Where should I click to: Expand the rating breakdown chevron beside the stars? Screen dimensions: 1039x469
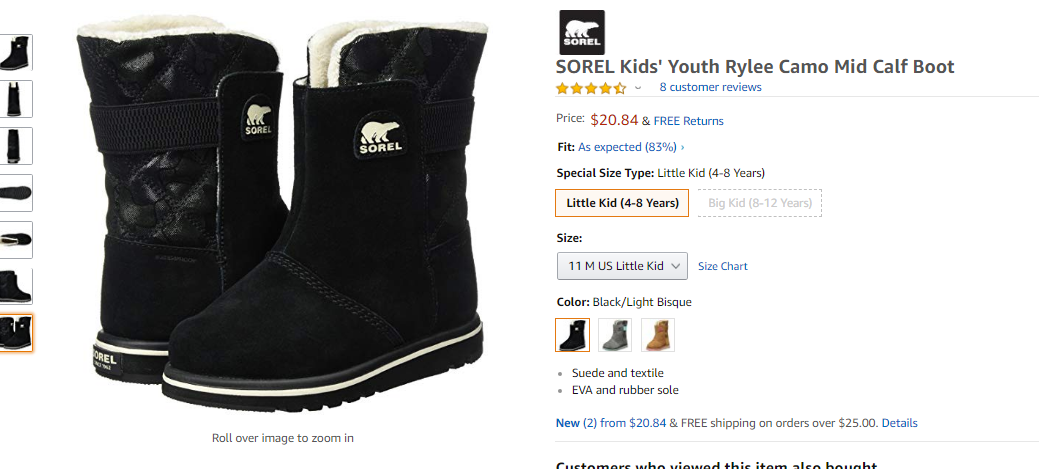(638, 88)
